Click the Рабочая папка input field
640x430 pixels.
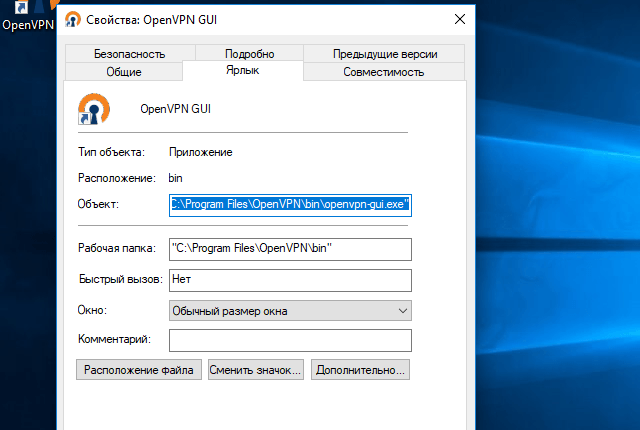click(290, 249)
